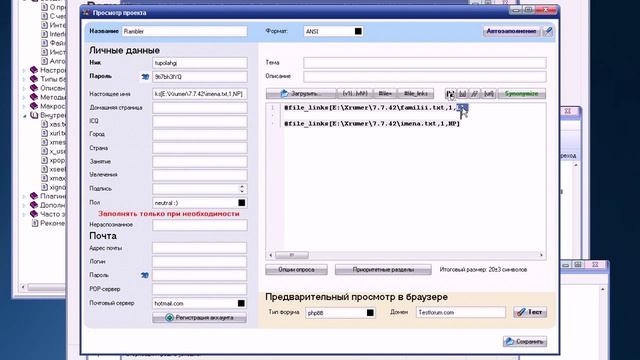Click the italic slashes toolbar icon
This screenshot has width=640, height=360.
point(474,94)
